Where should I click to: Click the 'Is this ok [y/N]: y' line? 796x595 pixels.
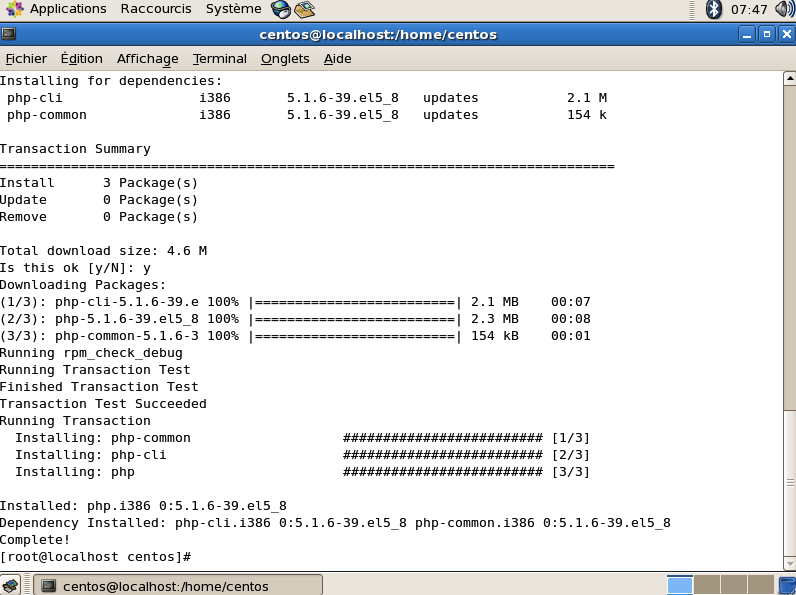click(75, 268)
